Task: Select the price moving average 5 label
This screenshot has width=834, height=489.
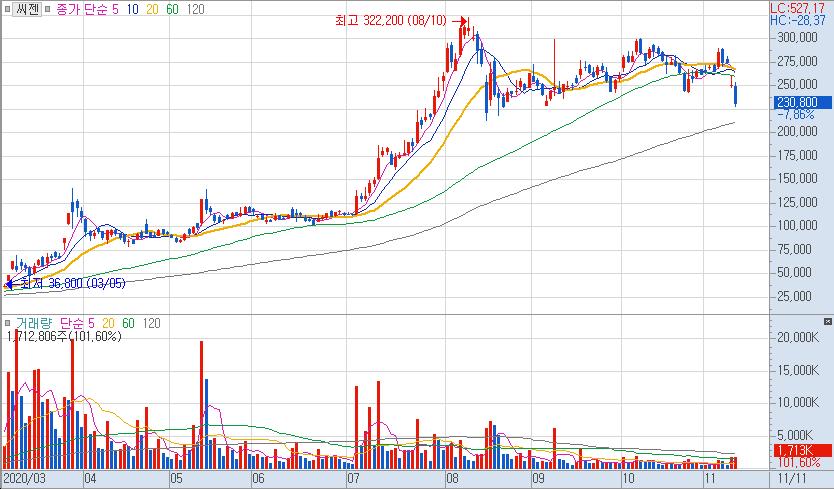Action: (x=115, y=9)
